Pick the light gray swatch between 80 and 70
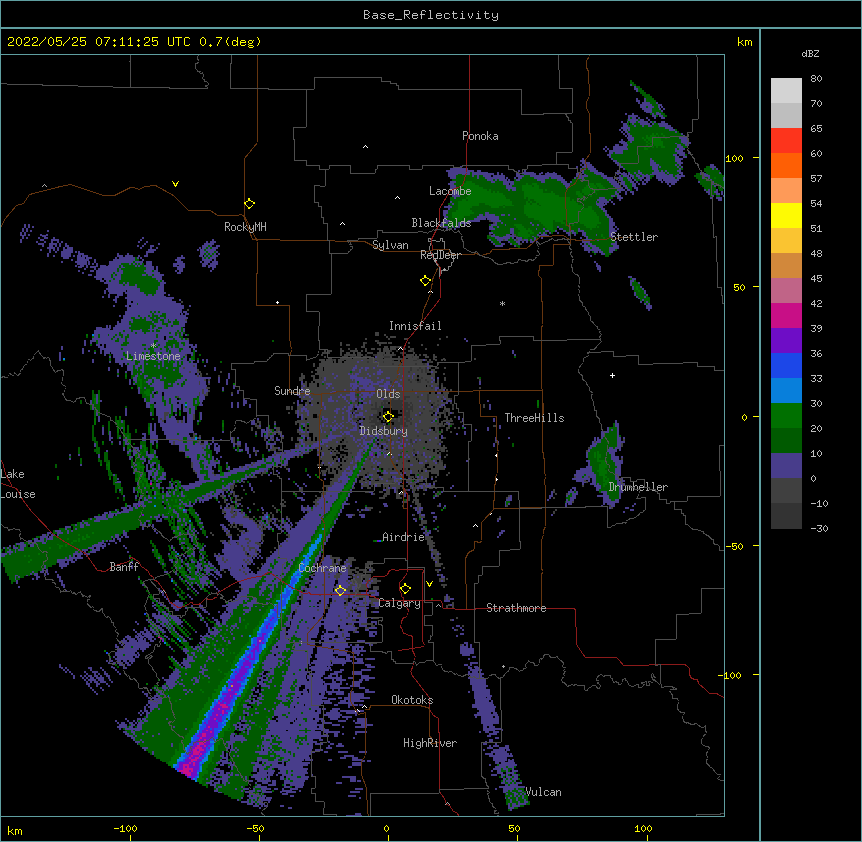 786,91
